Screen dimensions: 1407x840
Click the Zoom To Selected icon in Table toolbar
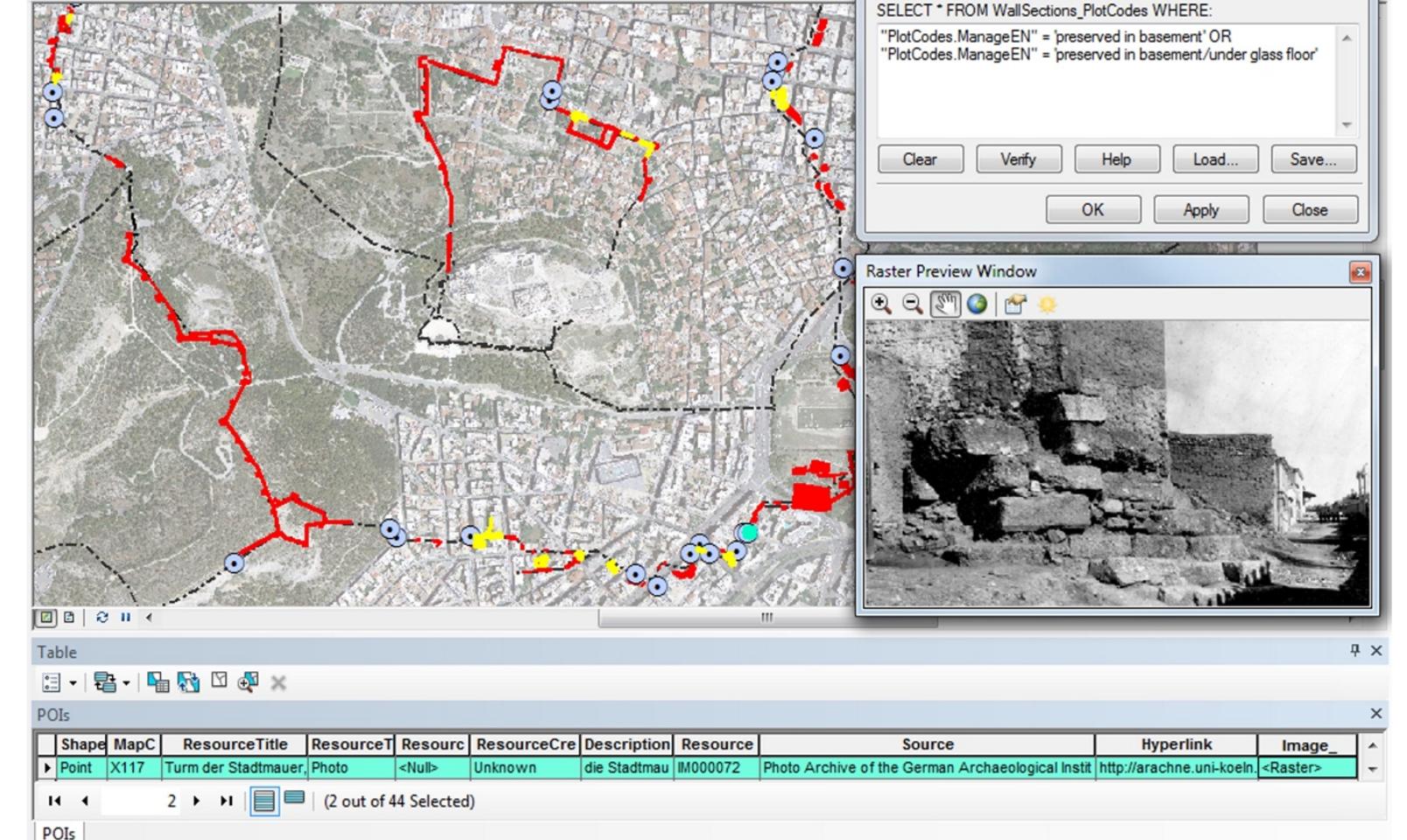point(248,682)
